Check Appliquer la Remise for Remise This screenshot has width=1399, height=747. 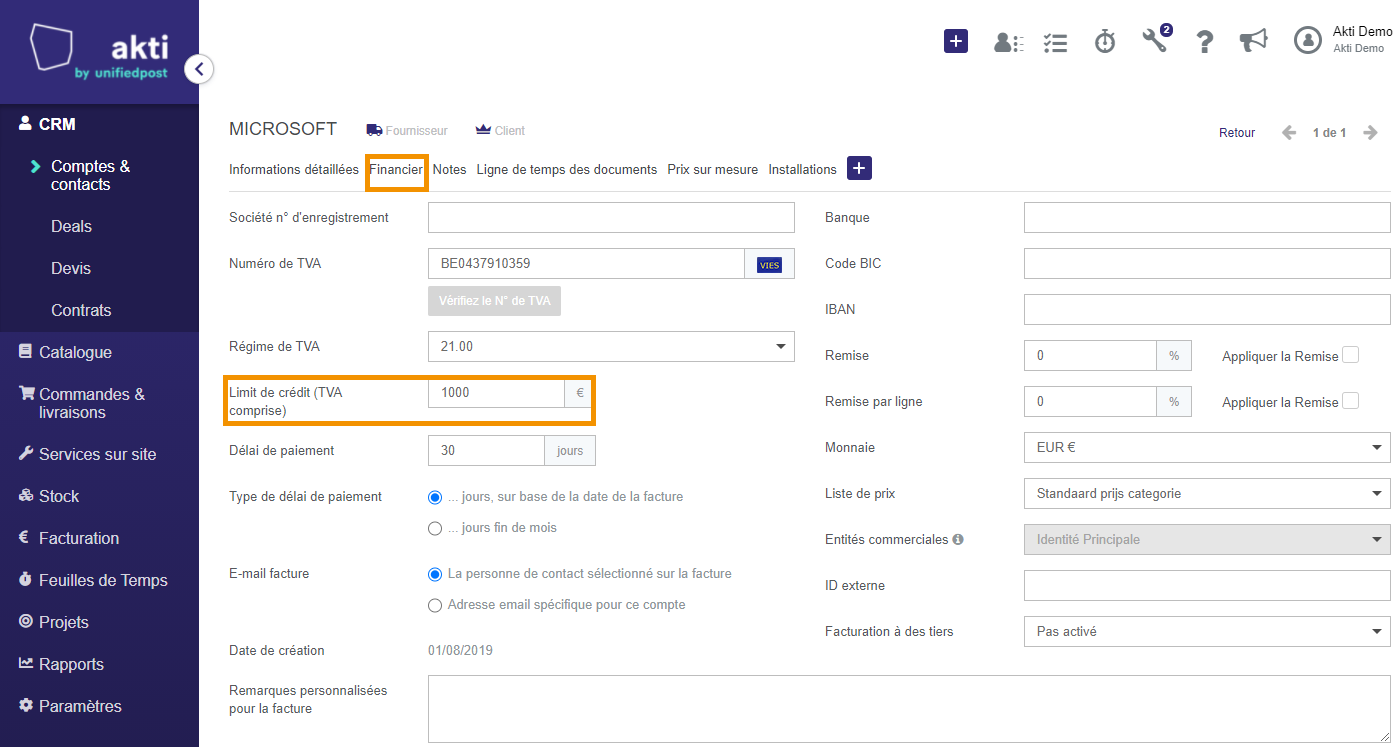click(x=1351, y=355)
